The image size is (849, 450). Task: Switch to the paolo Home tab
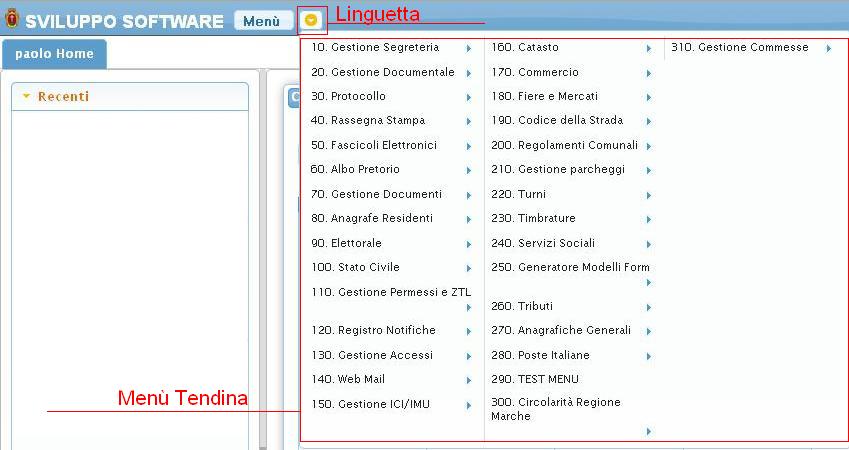(x=54, y=54)
